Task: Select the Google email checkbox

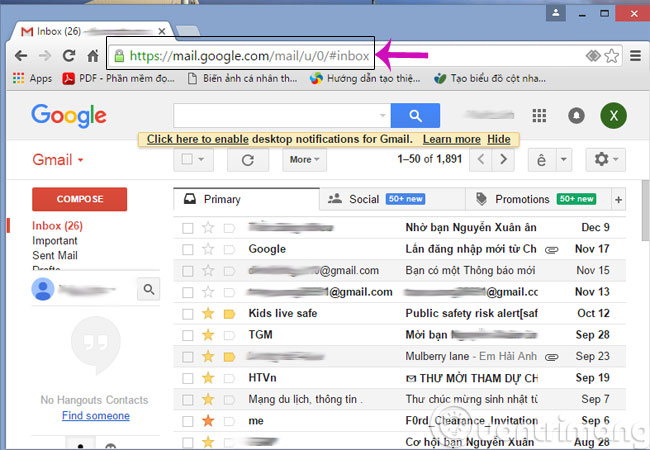Action: pyautogui.click(x=188, y=249)
